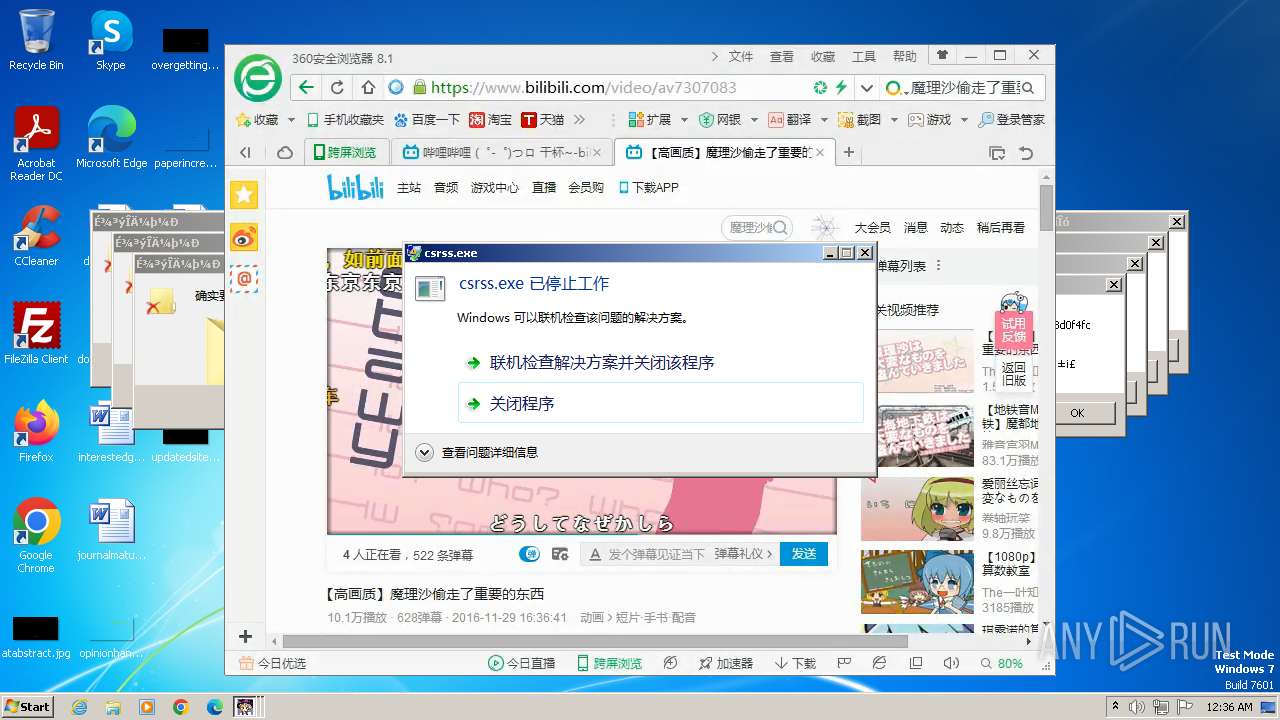Open 游戏 games tool
Screen dimensions: 1280x720
pyautogui.click(x=930, y=119)
